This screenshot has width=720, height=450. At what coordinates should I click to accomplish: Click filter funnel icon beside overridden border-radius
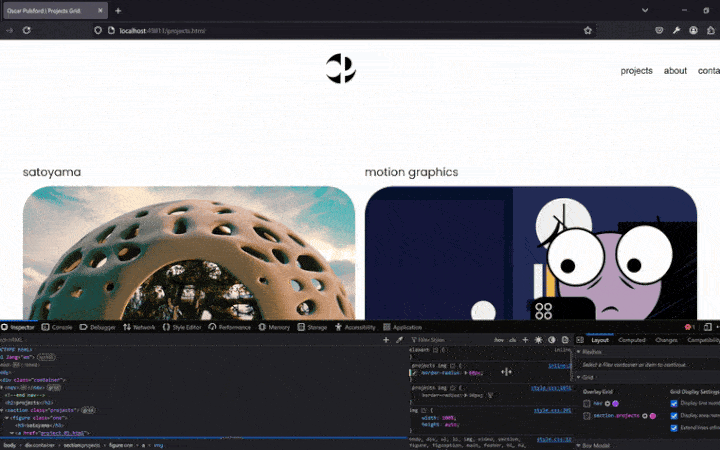tap(490, 395)
